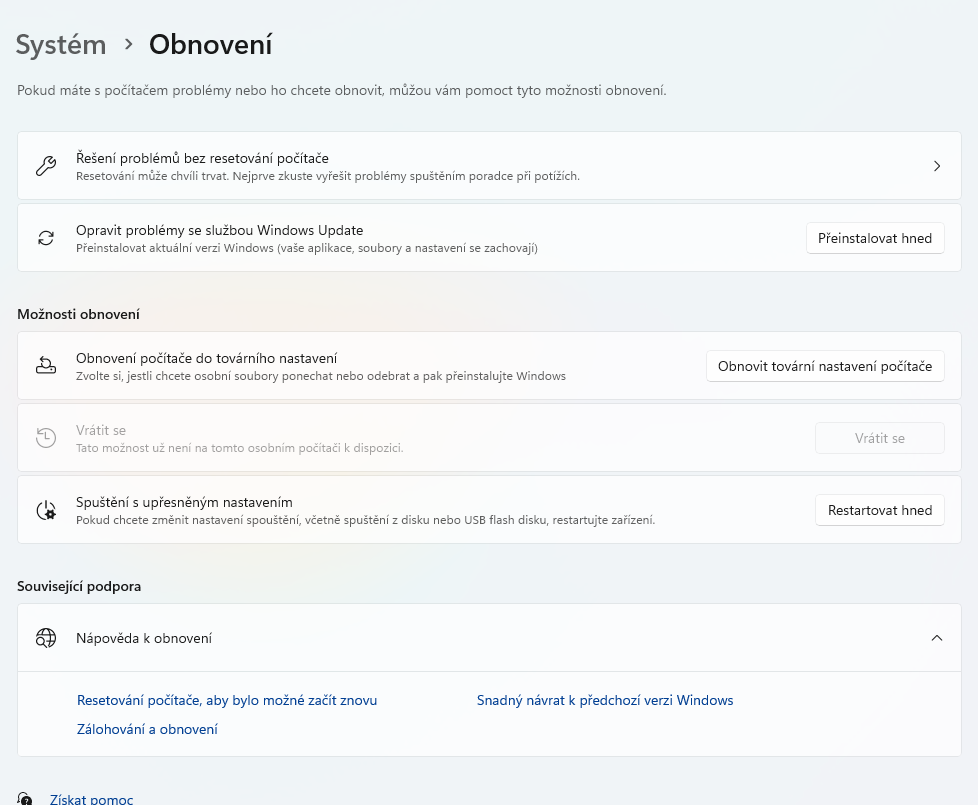Click the Nápověda k obnovení header text
Viewport: 978px width, 805px height.
[x=144, y=638]
